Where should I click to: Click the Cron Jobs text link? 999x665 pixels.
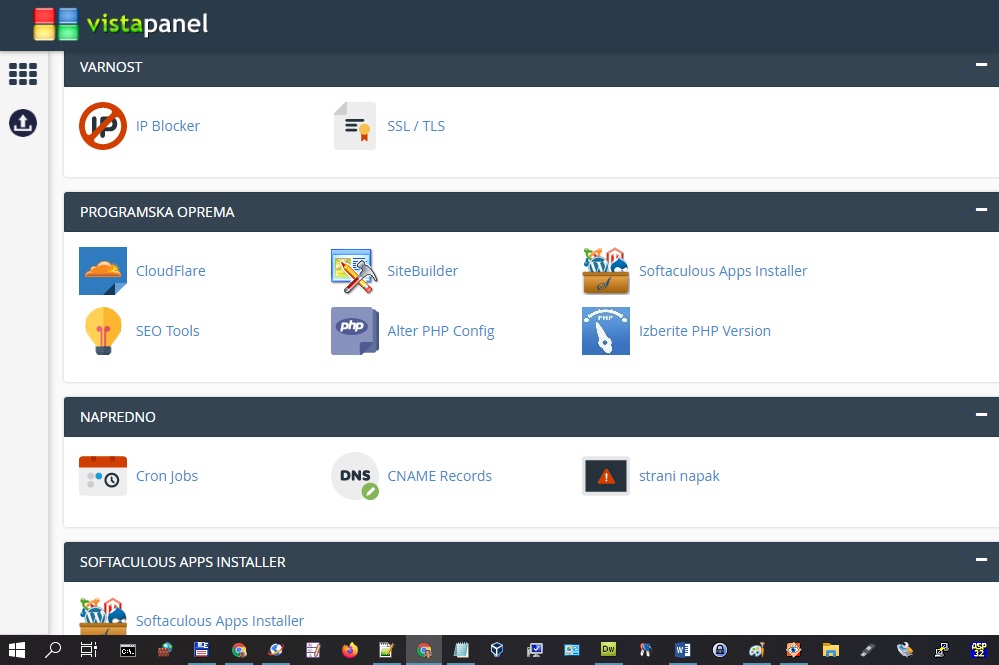click(x=167, y=476)
